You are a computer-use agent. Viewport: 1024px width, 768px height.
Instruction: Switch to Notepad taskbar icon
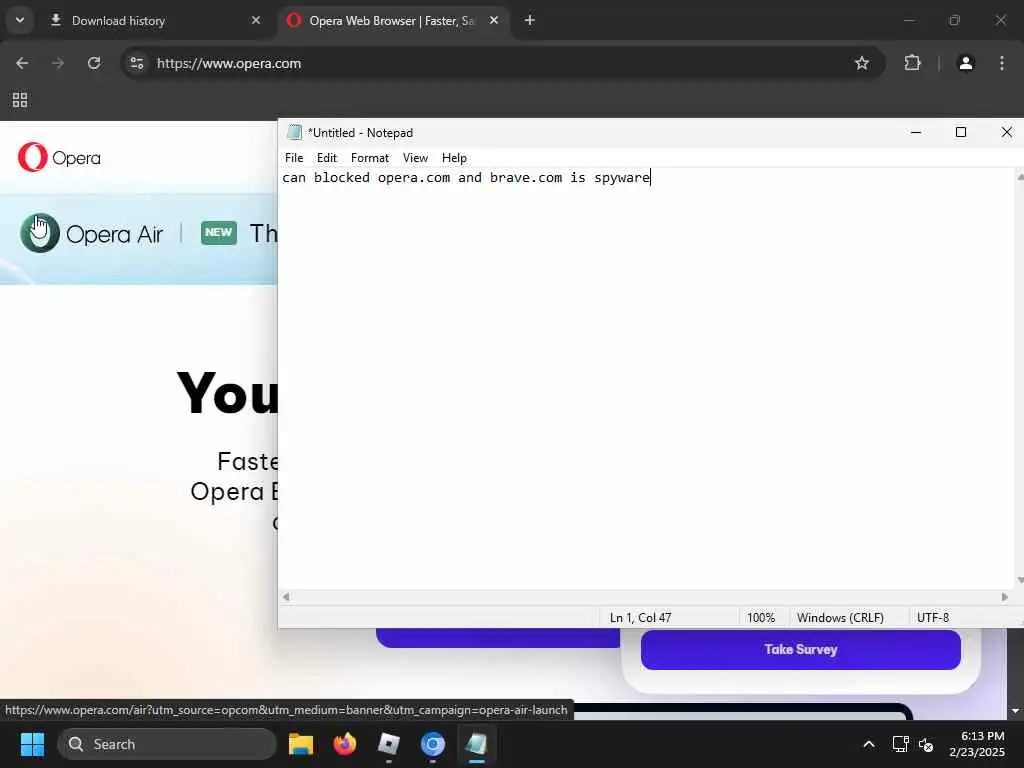tap(477, 744)
